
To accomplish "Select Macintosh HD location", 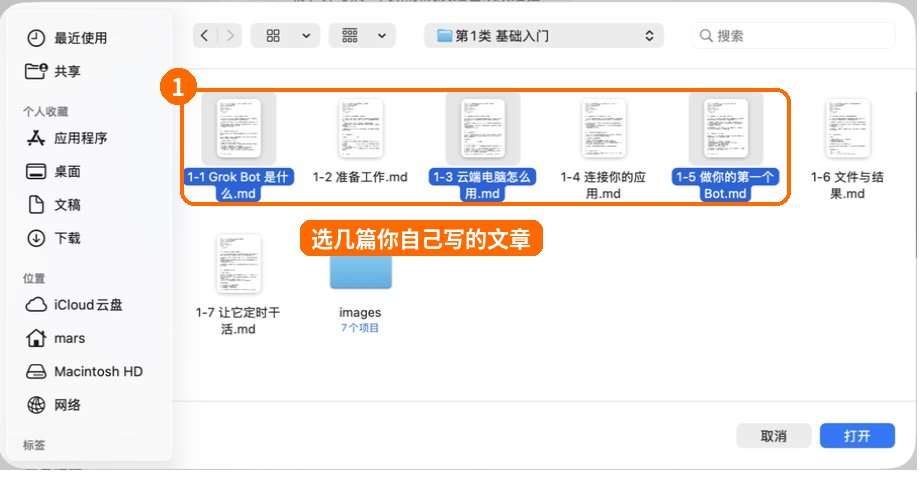I will [84, 372].
